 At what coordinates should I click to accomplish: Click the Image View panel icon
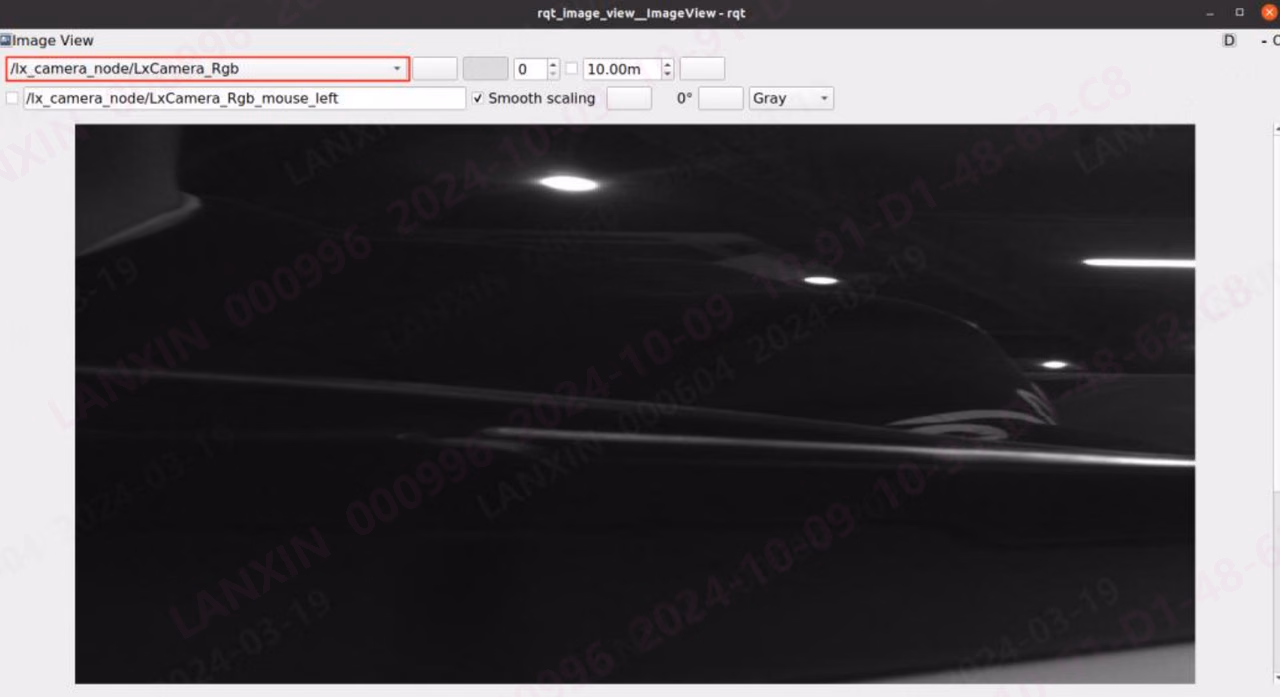[x=5, y=40]
